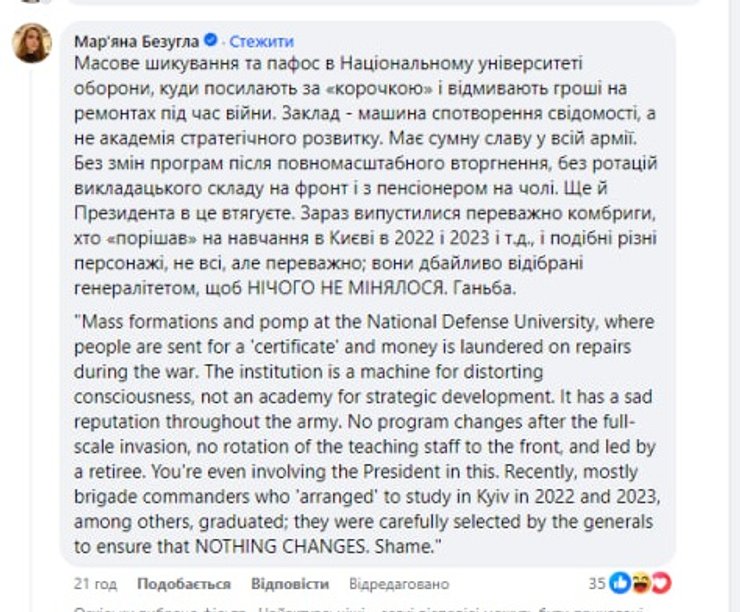The height and width of the screenshot is (612, 740).
Task: Follow the author via Стежити
Action: (262, 41)
